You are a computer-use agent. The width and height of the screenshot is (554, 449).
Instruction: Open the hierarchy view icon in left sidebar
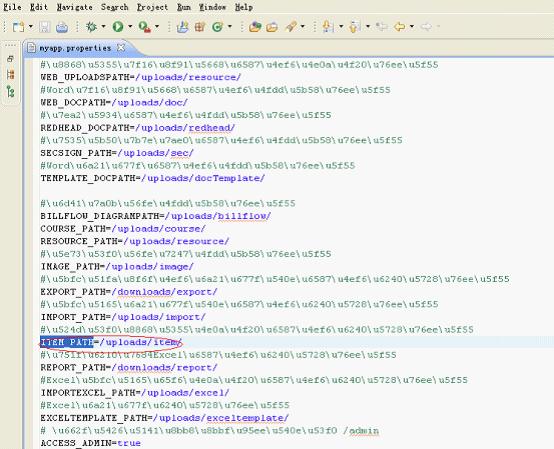coord(11,92)
